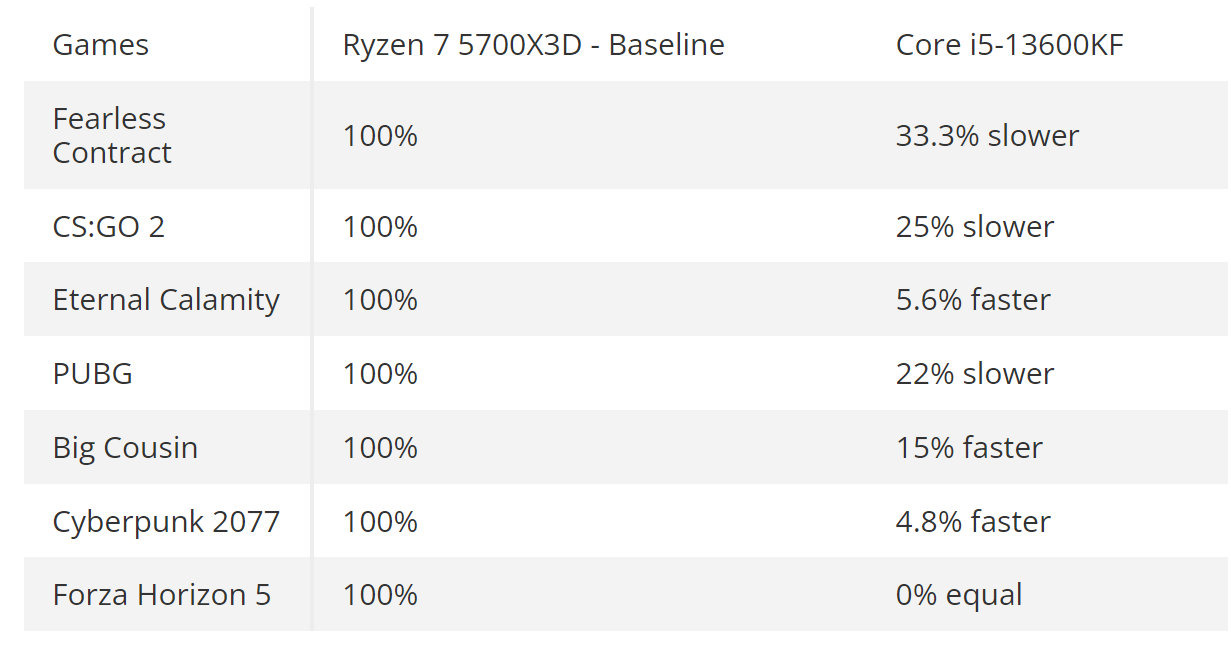Click the 5.6% faster result
Screen dimensions: 1231x646
pyautogui.click(x=973, y=300)
